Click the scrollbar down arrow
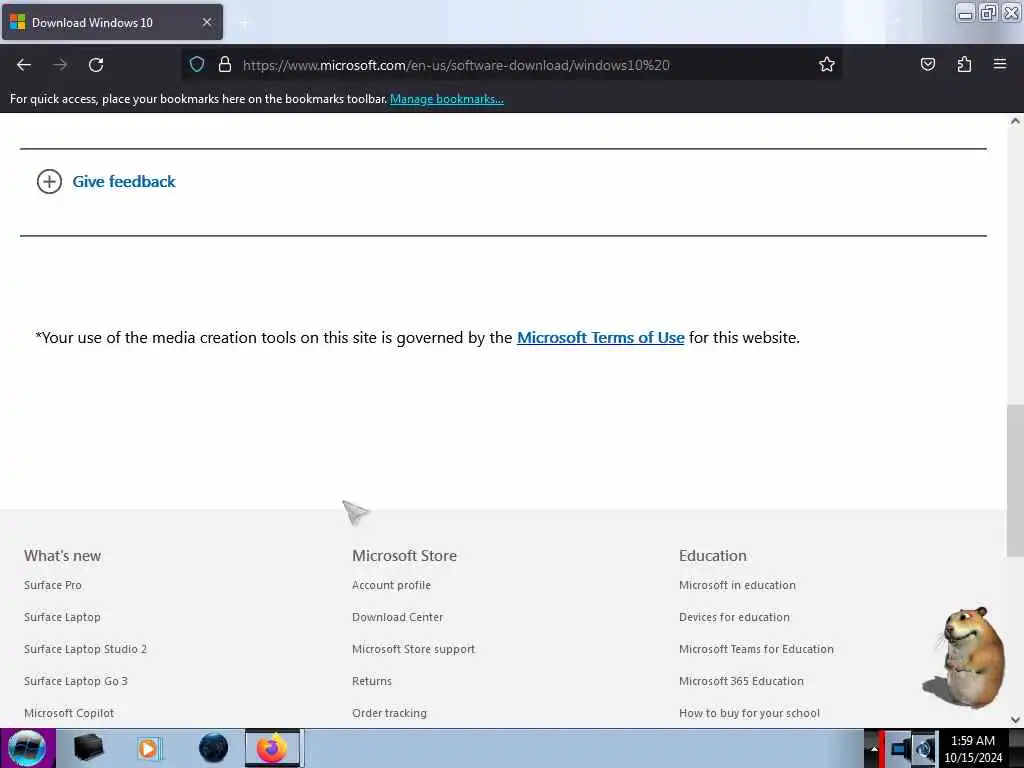The image size is (1024, 768). pyautogui.click(x=1015, y=720)
